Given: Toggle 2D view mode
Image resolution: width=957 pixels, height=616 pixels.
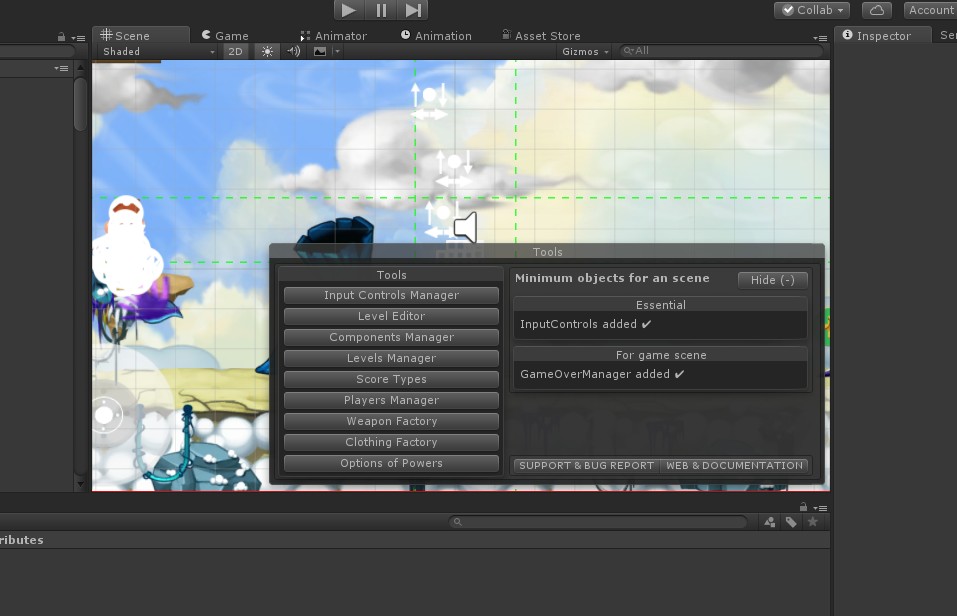Looking at the screenshot, I should click(x=235, y=51).
